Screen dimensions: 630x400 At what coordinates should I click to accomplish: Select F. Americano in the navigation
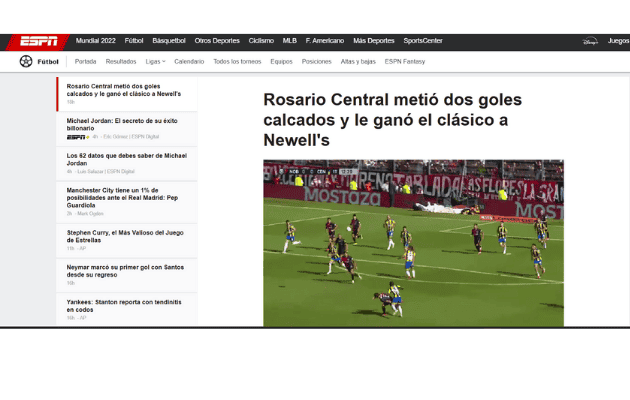(325, 41)
